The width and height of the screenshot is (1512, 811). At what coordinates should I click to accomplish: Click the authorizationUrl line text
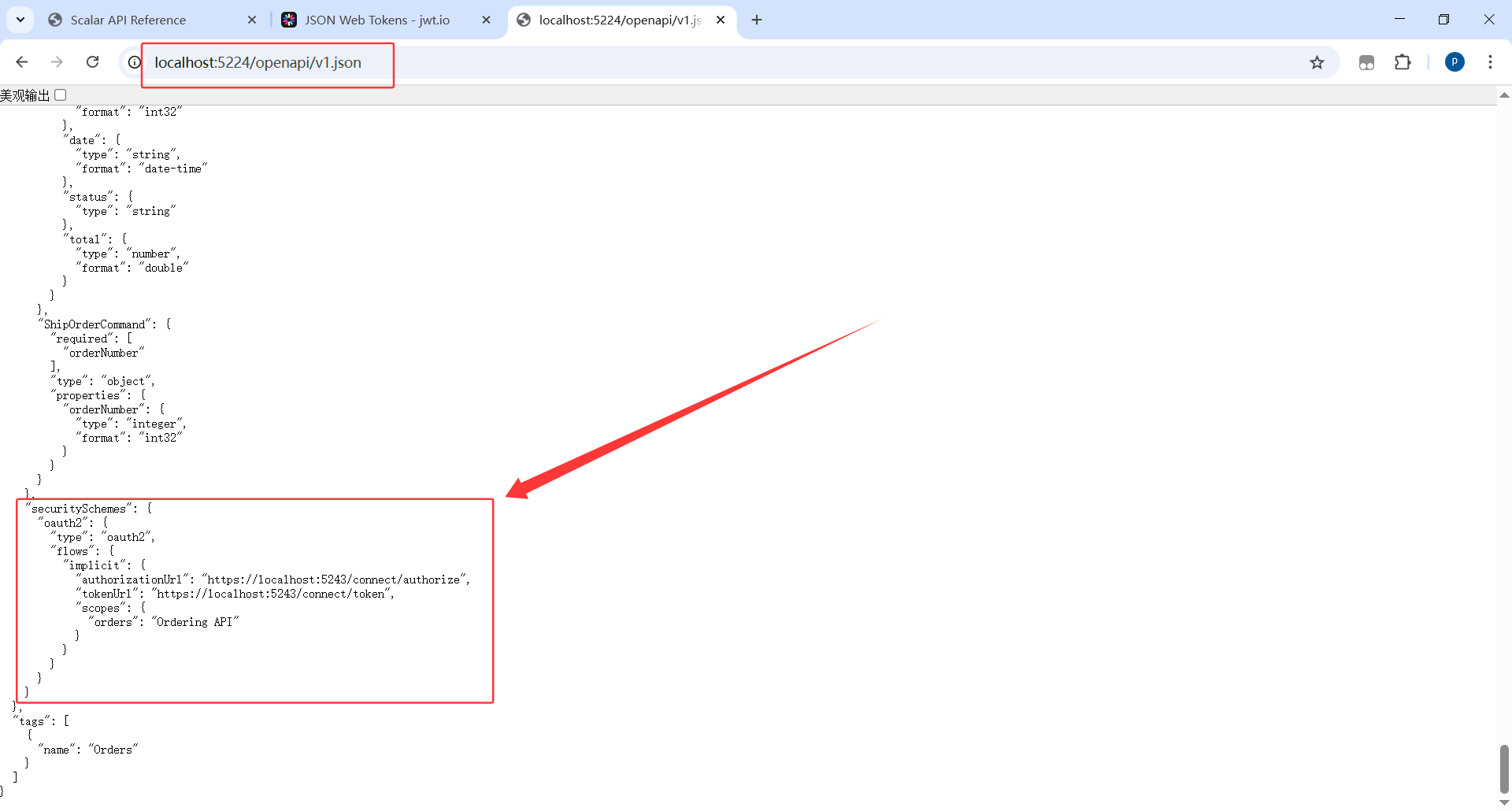coord(272,580)
